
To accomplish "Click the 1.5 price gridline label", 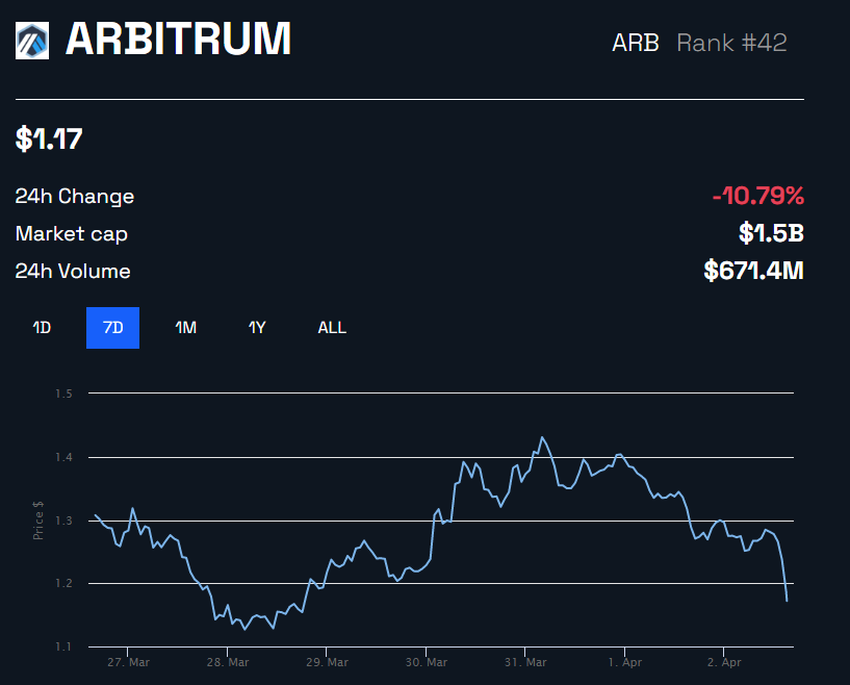I will point(64,393).
